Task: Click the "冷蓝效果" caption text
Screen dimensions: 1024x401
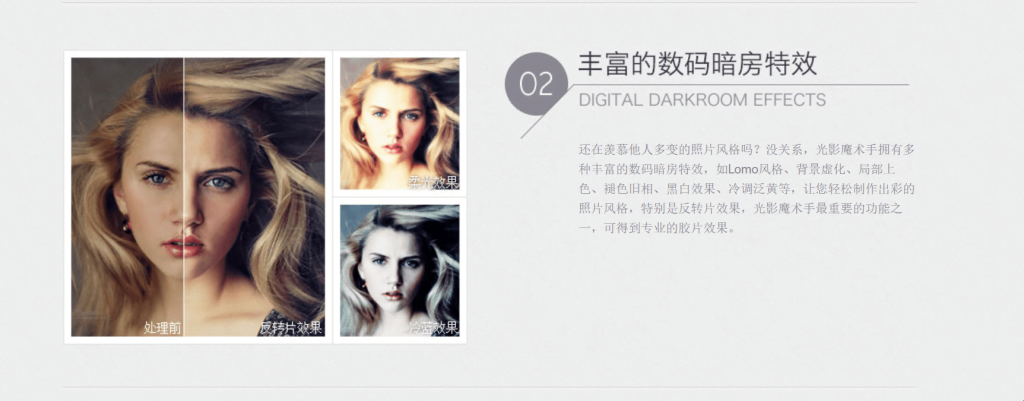Action: tap(434, 328)
